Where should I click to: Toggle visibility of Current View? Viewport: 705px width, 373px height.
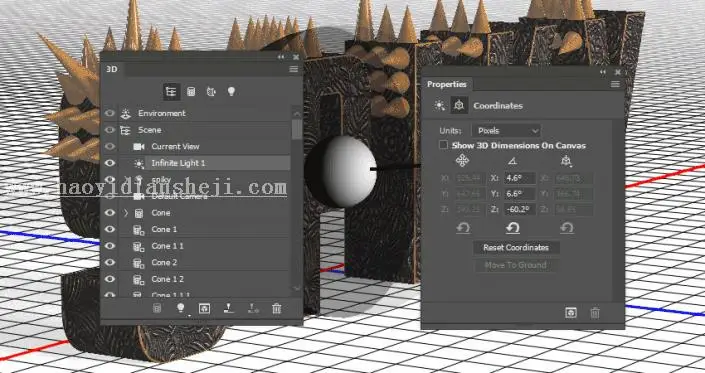pos(110,147)
